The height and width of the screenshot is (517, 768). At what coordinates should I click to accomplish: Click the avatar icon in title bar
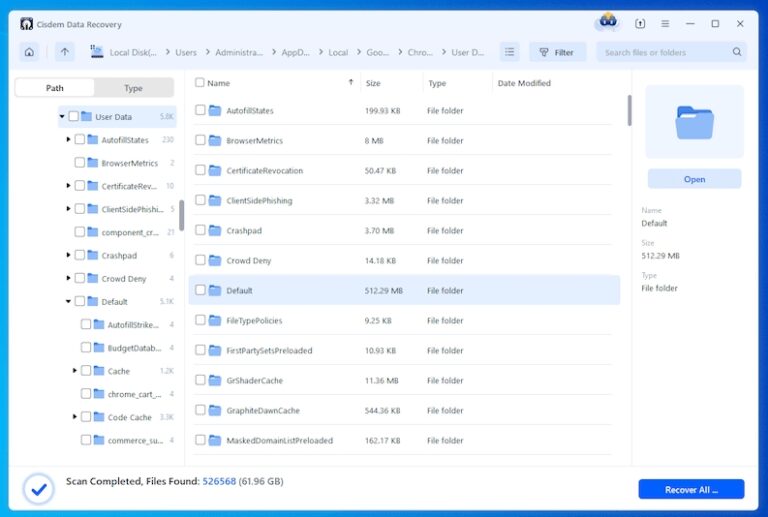(607, 22)
